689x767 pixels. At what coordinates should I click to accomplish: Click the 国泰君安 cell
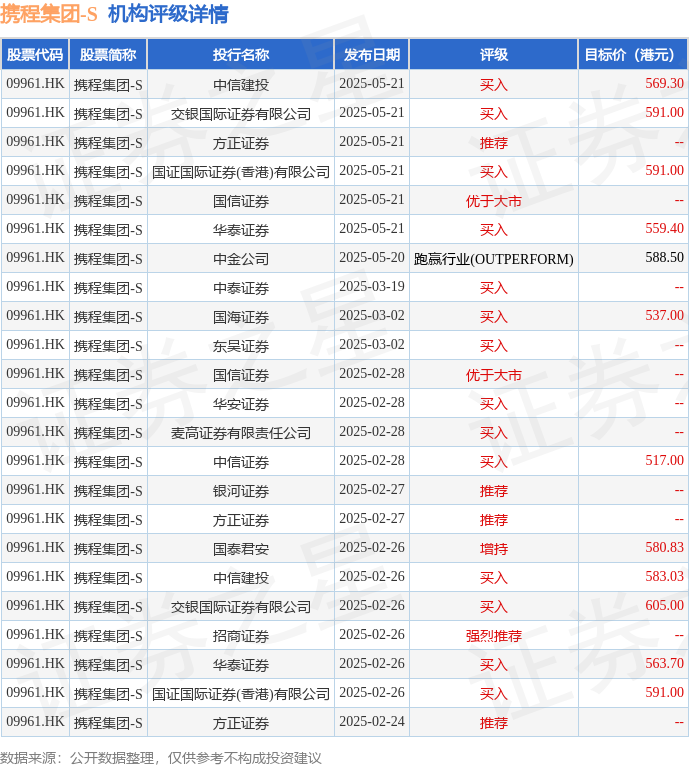pos(241,549)
